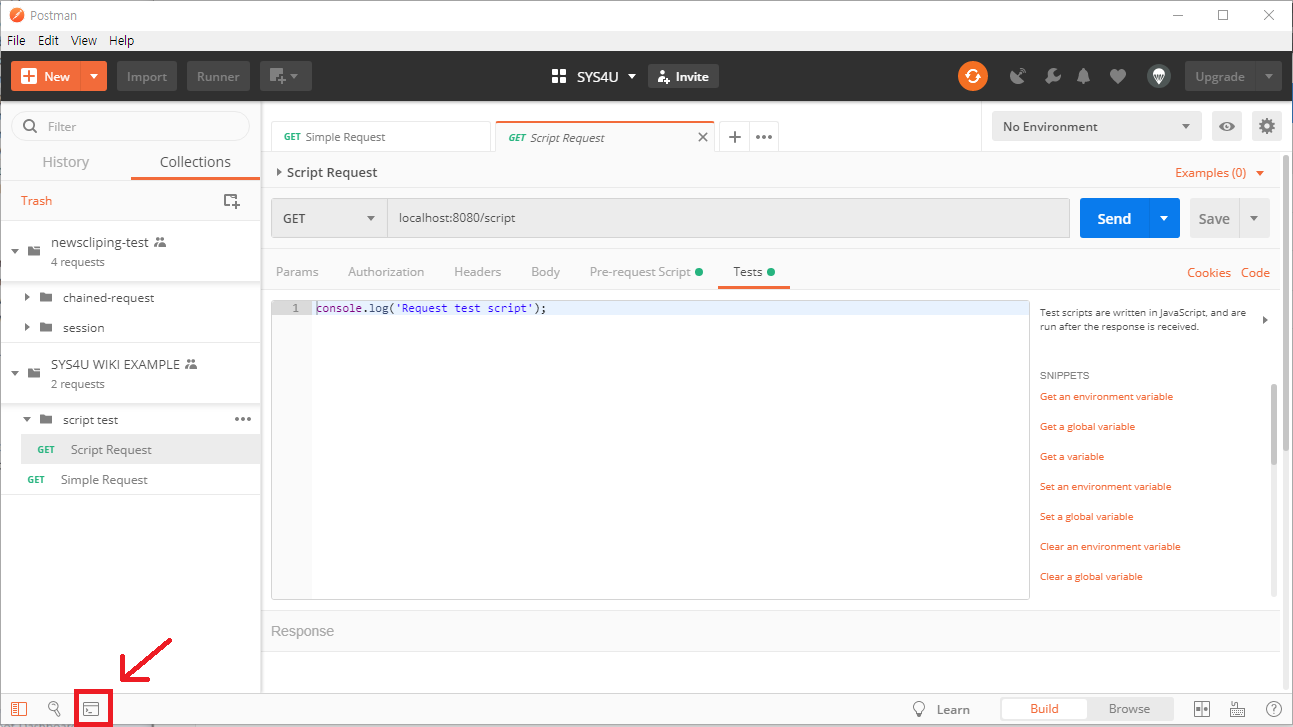1293x727 pixels.
Task: Open the No Environment dropdown
Action: tap(1097, 126)
